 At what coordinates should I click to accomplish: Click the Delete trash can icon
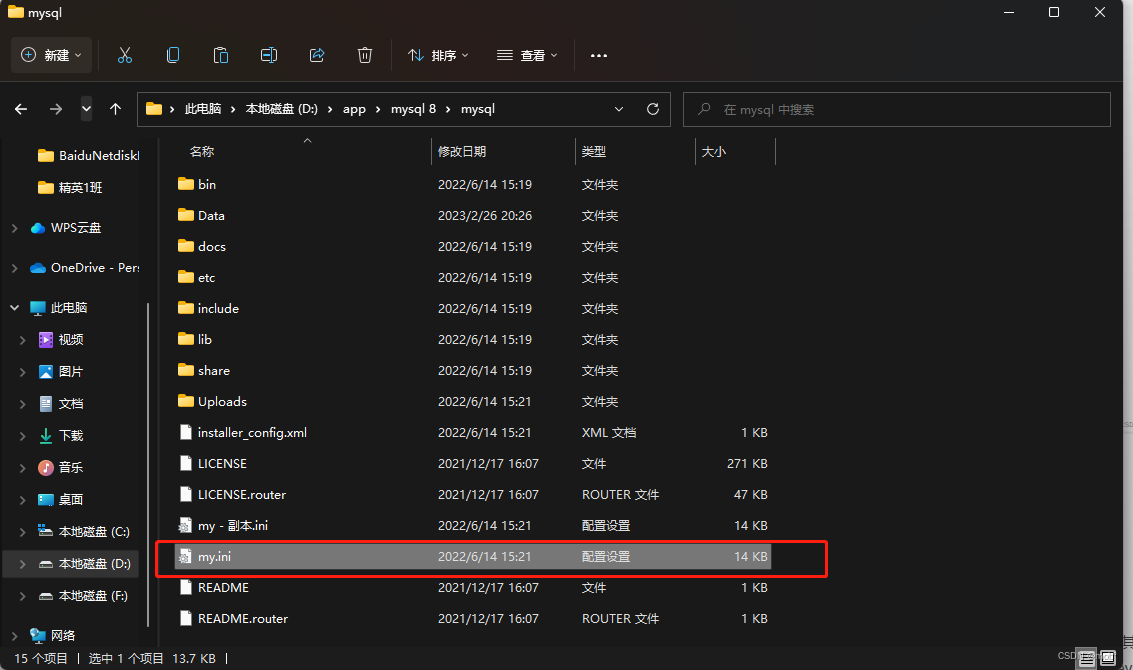point(365,55)
